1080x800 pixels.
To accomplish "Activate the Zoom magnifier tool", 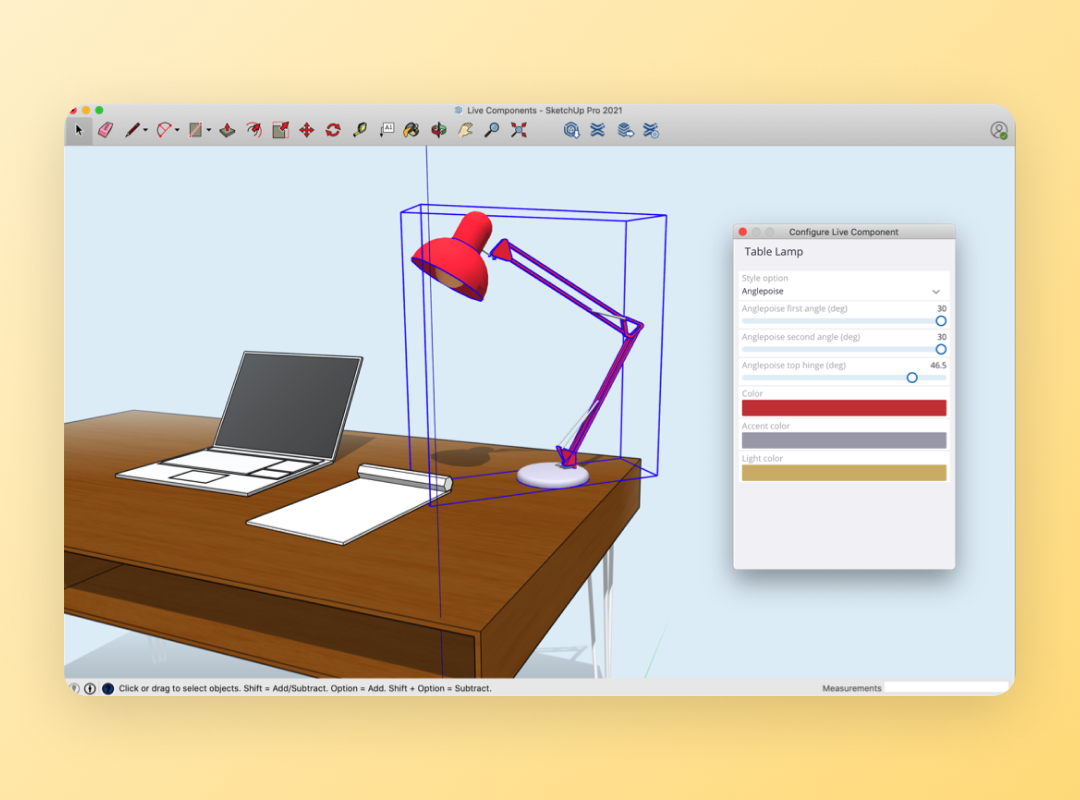I will pyautogui.click(x=491, y=130).
